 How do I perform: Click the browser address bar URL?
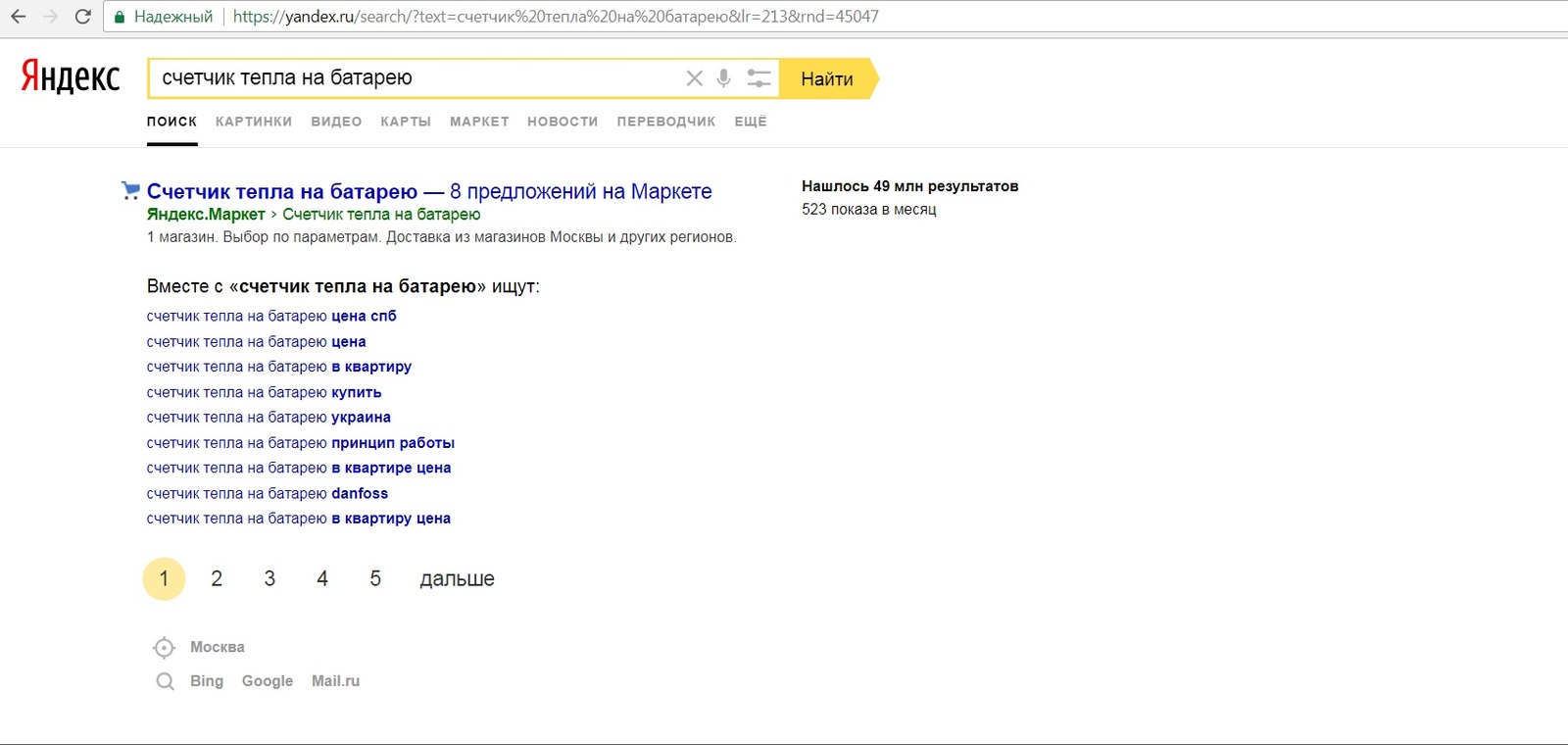click(x=555, y=17)
